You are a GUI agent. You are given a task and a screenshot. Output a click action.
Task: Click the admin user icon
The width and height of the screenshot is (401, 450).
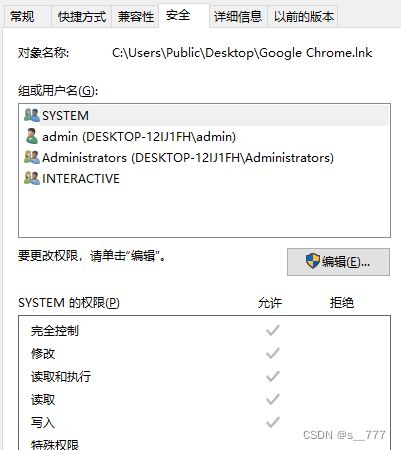(32, 136)
